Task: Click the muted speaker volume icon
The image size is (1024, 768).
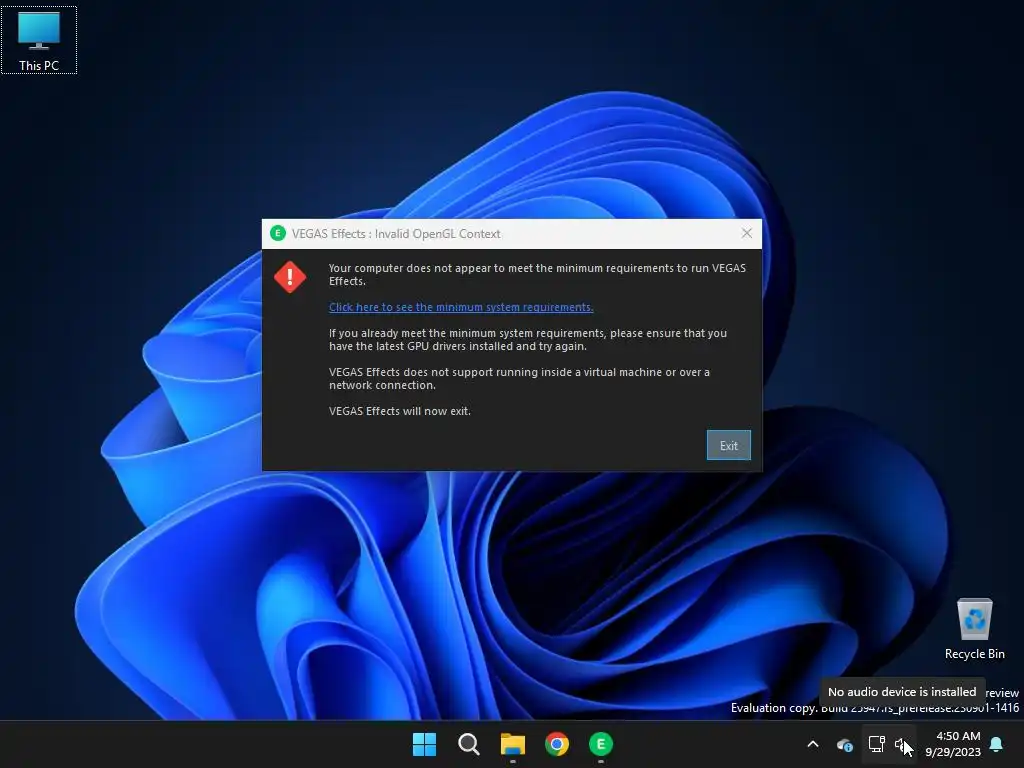Action: (x=903, y=744)
